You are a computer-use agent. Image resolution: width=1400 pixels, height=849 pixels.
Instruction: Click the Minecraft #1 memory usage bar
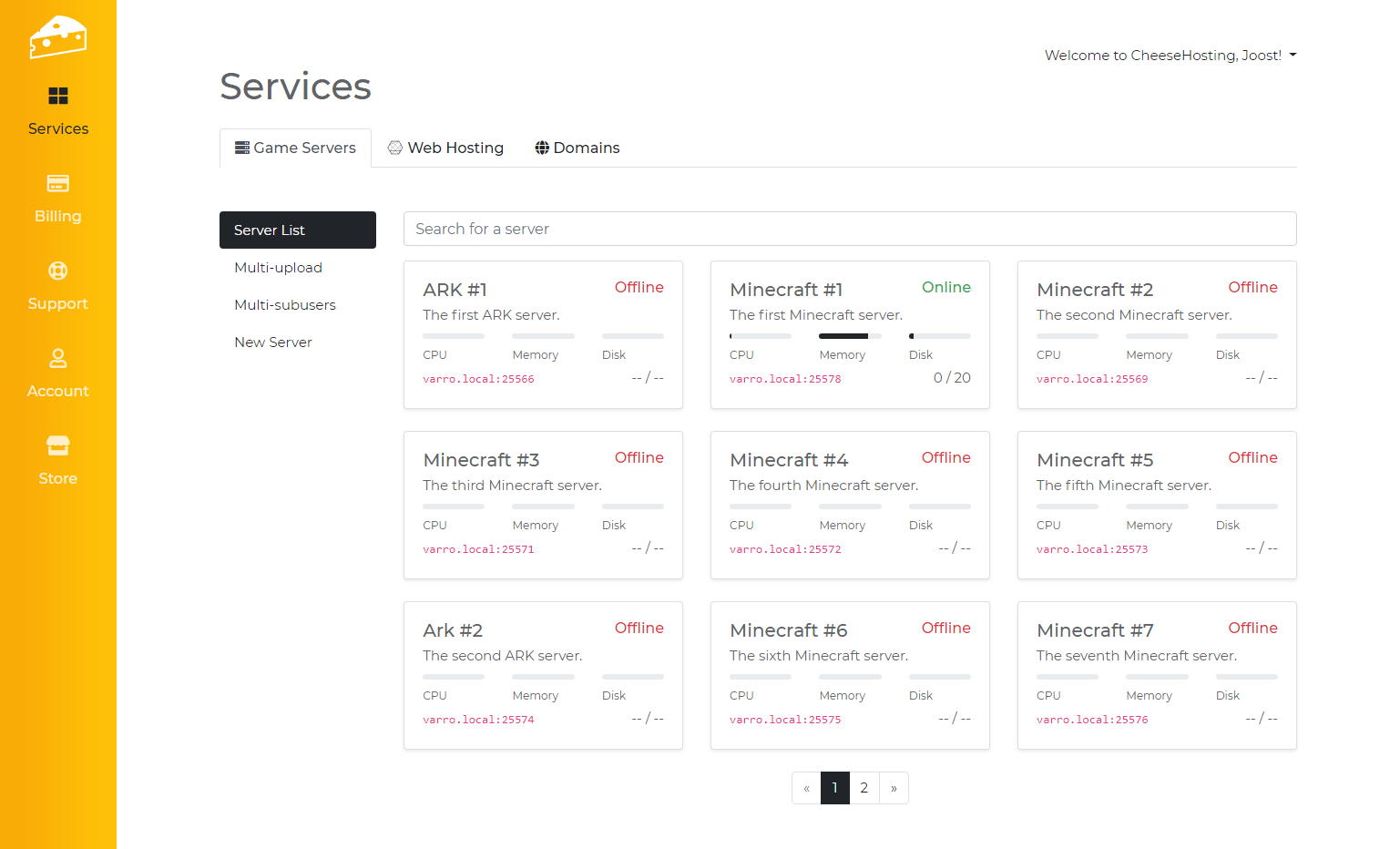tap(850, 336)
